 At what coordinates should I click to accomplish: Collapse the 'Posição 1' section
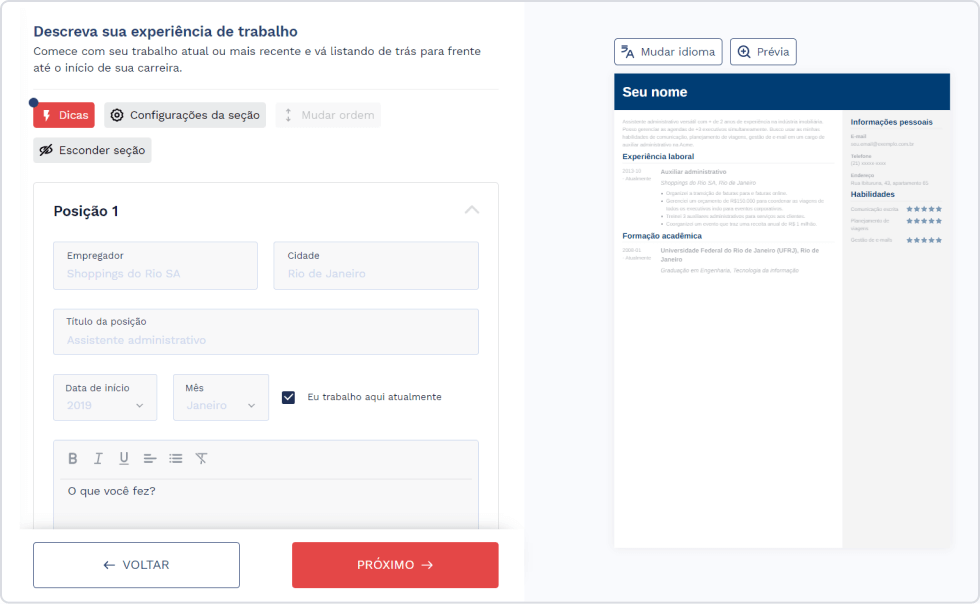[x=471, y=210]
